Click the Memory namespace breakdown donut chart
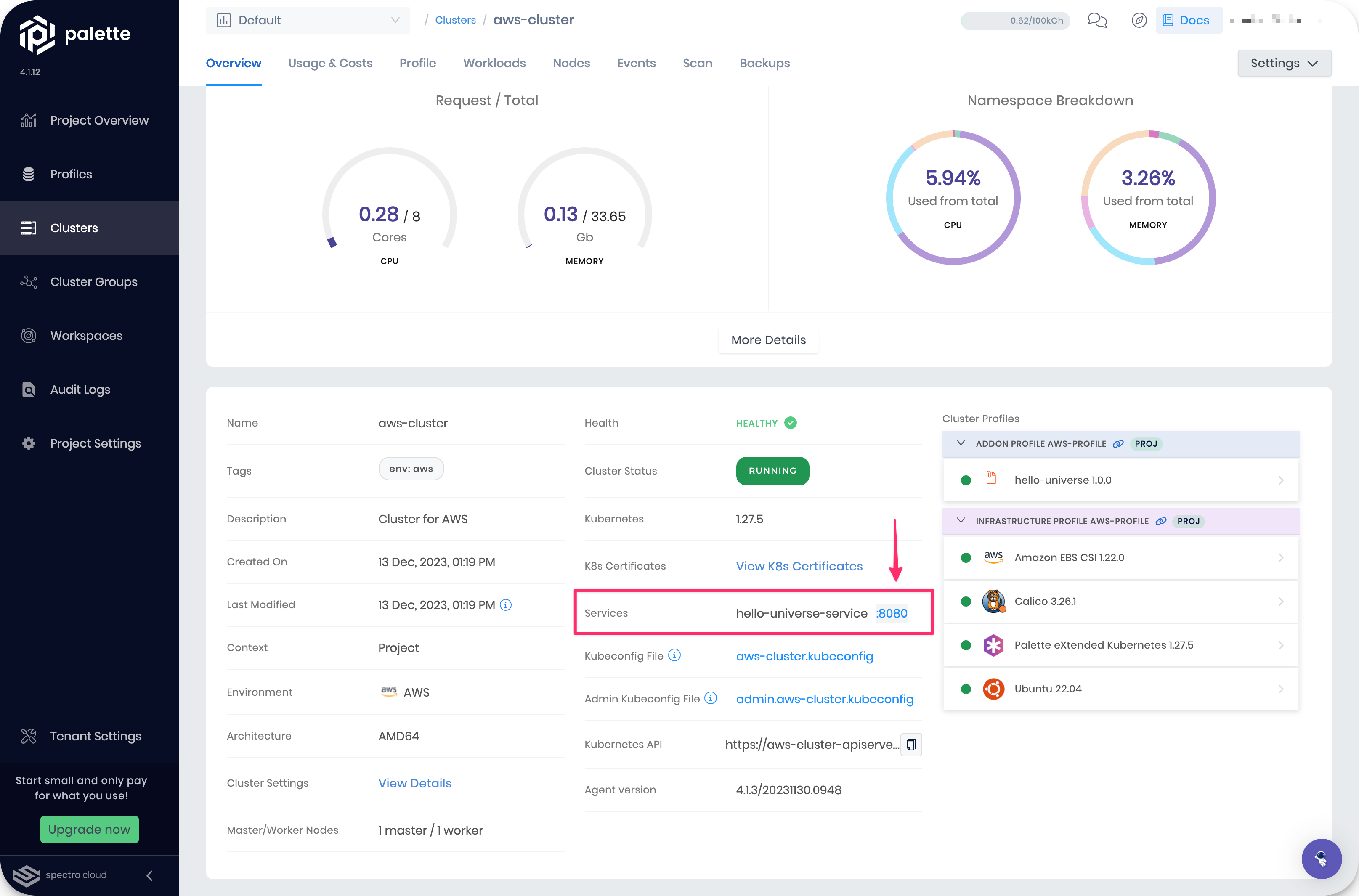The image size is (1359, 896). point(1148,198)
